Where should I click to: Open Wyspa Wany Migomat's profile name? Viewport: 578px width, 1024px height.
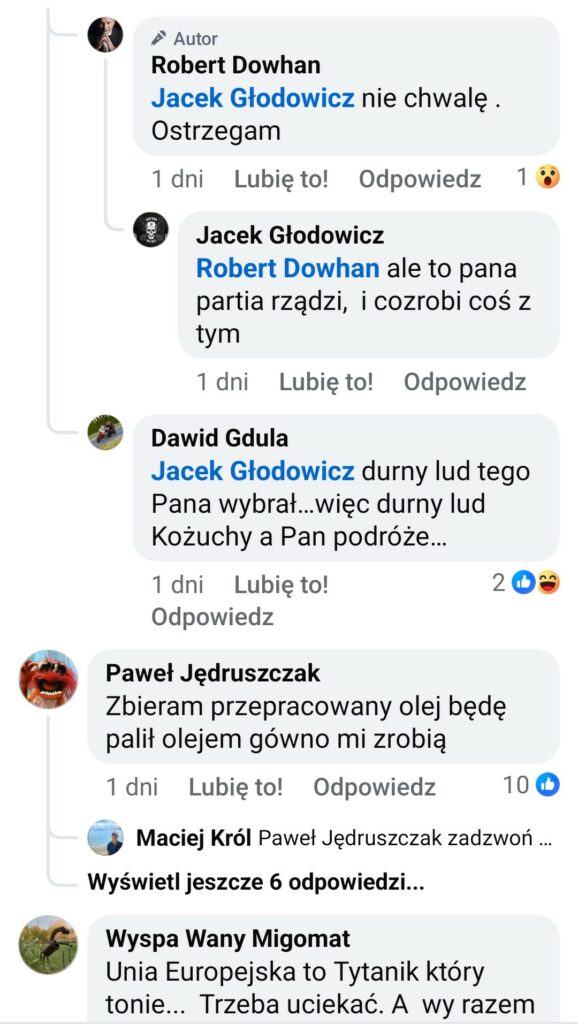pyautogui.click(x=228, y=938)
